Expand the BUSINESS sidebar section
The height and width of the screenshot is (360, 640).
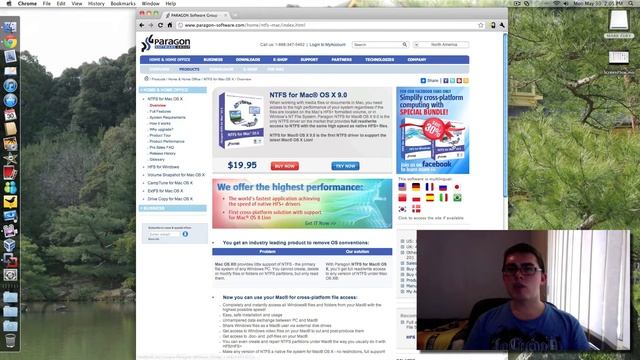pyautogui.click(x=173, y=209)
